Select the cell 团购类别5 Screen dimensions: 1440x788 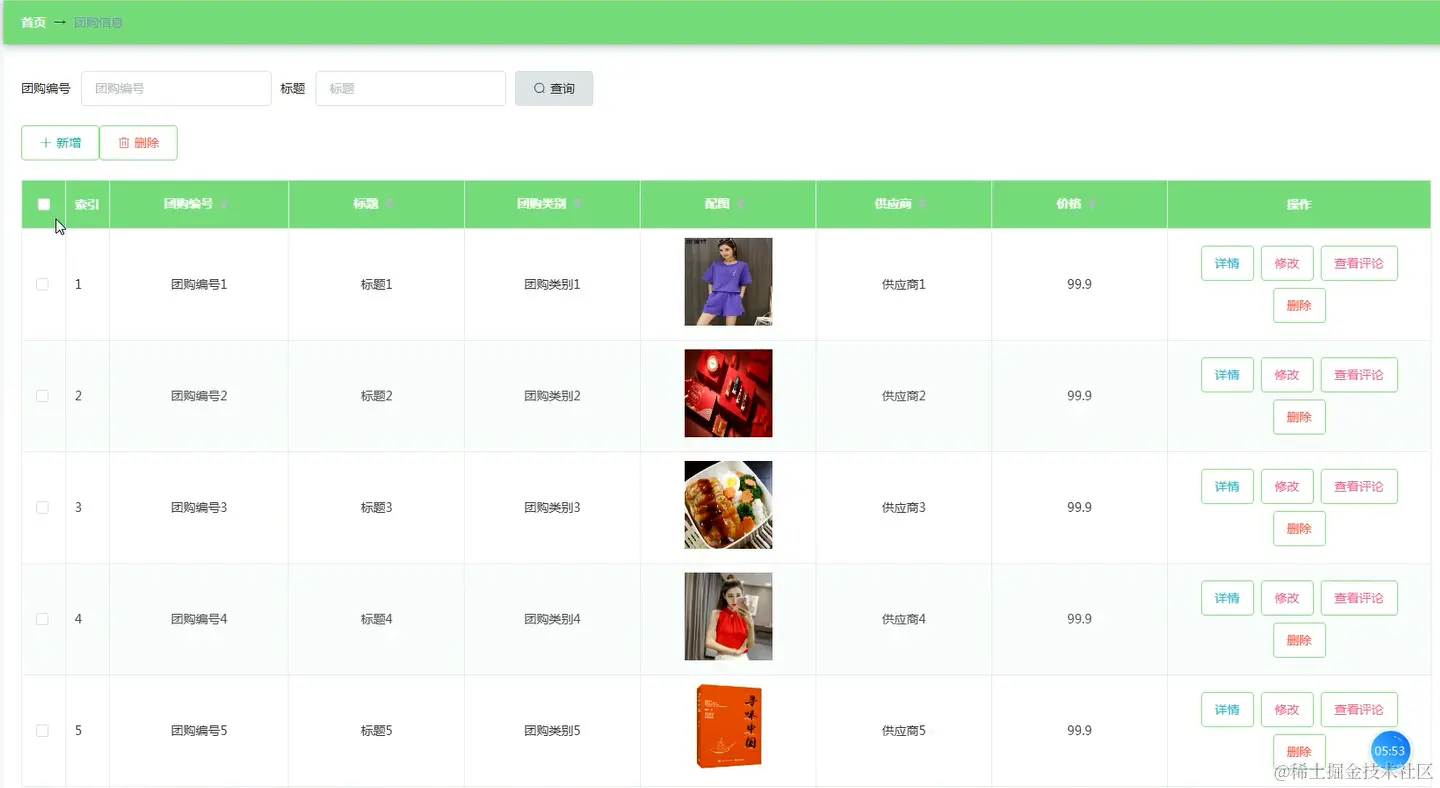click(552, 730)
